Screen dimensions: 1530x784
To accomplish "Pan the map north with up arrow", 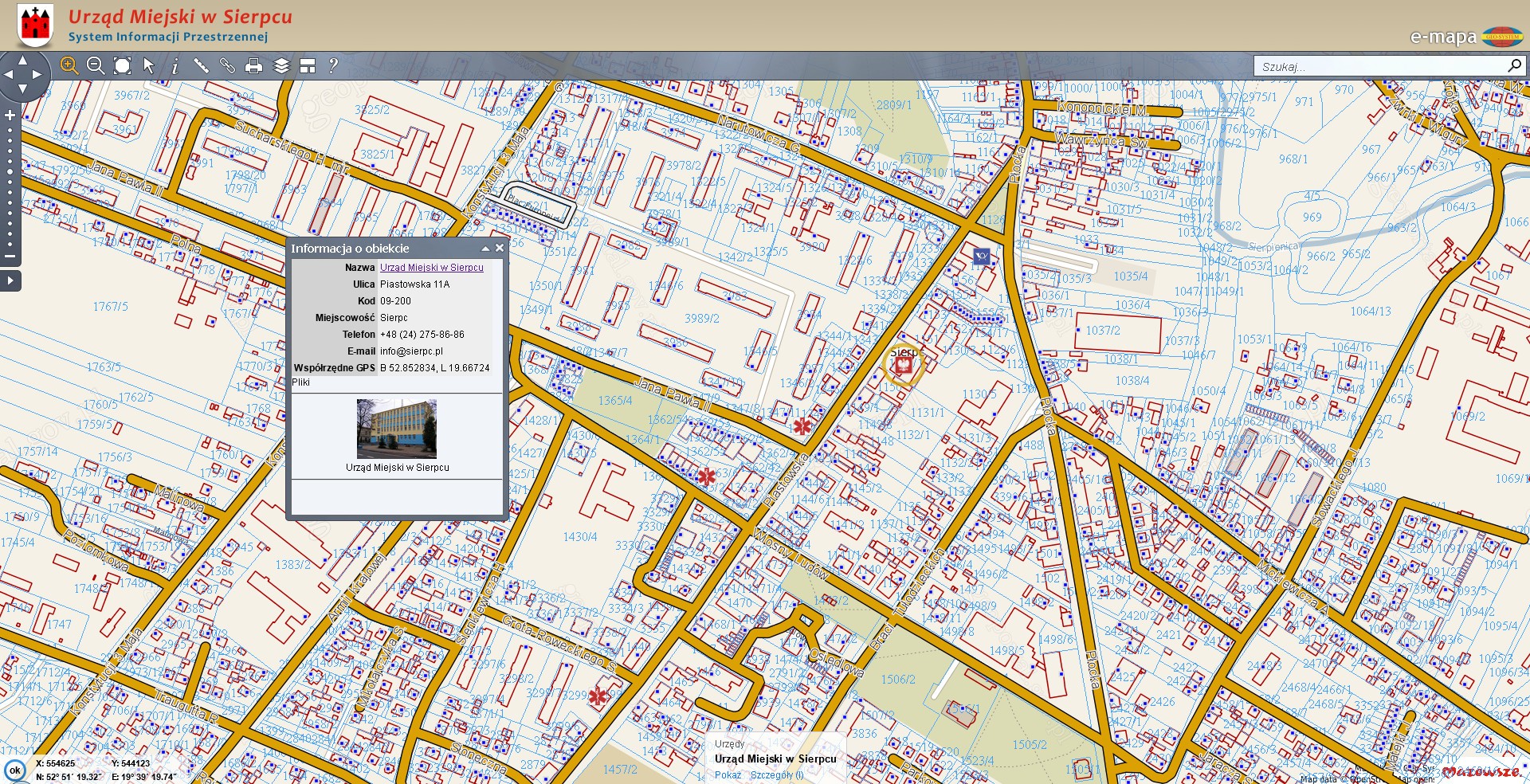I will click(x=22, y=60).
